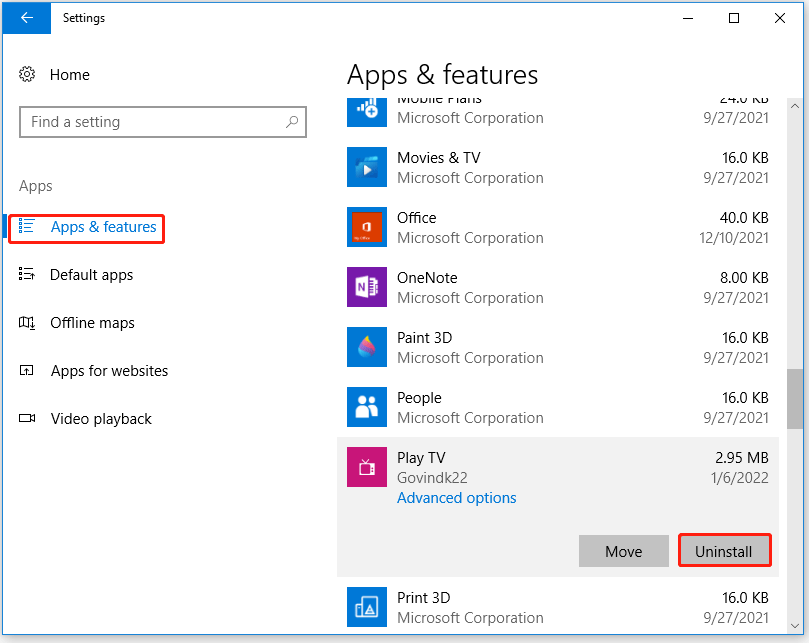Select the Print 3D app icon
Image resolution: width=809 pixels, height=643 pixels.
(x=366, y=607)
